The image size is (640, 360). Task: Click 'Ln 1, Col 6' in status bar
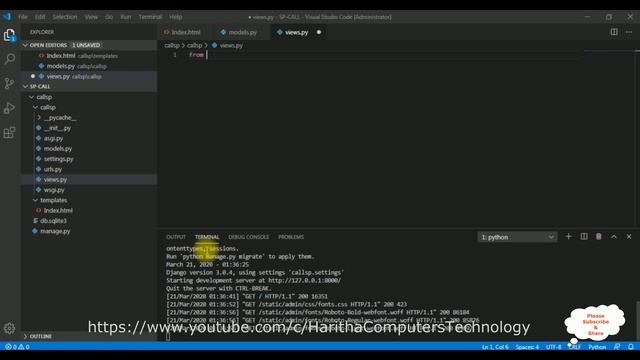(x=495, y=347)
